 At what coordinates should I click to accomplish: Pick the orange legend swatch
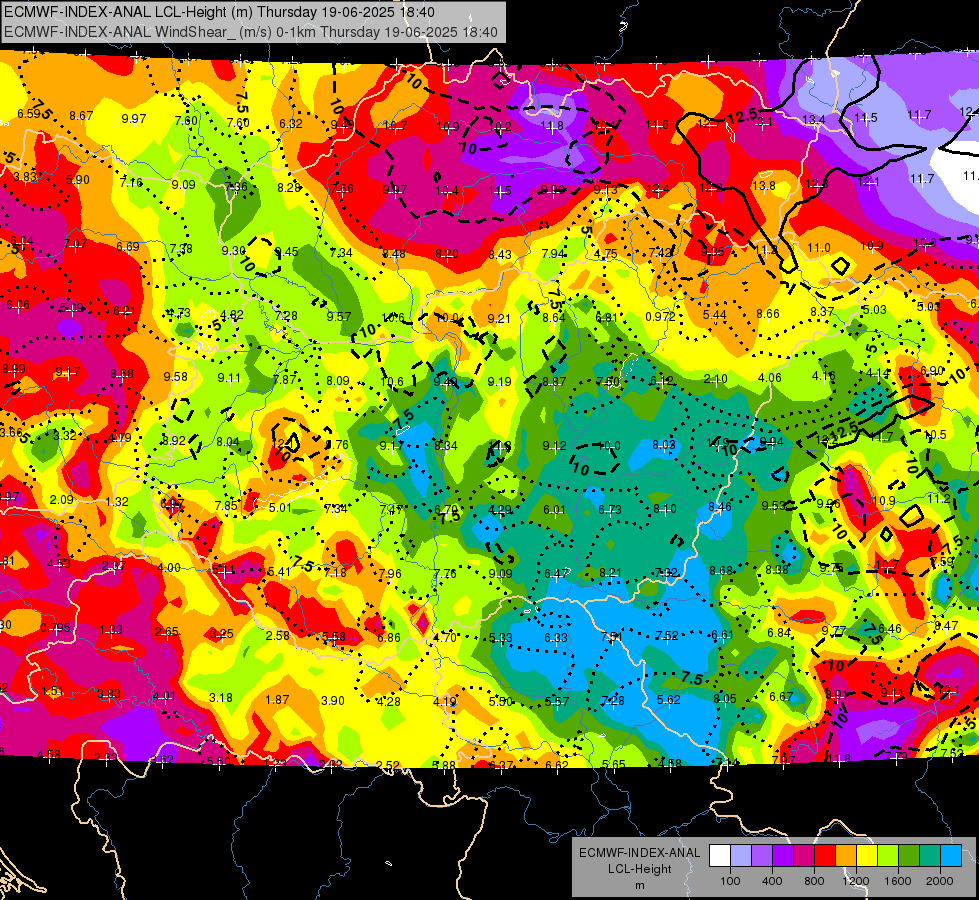(x=846, y=856)
